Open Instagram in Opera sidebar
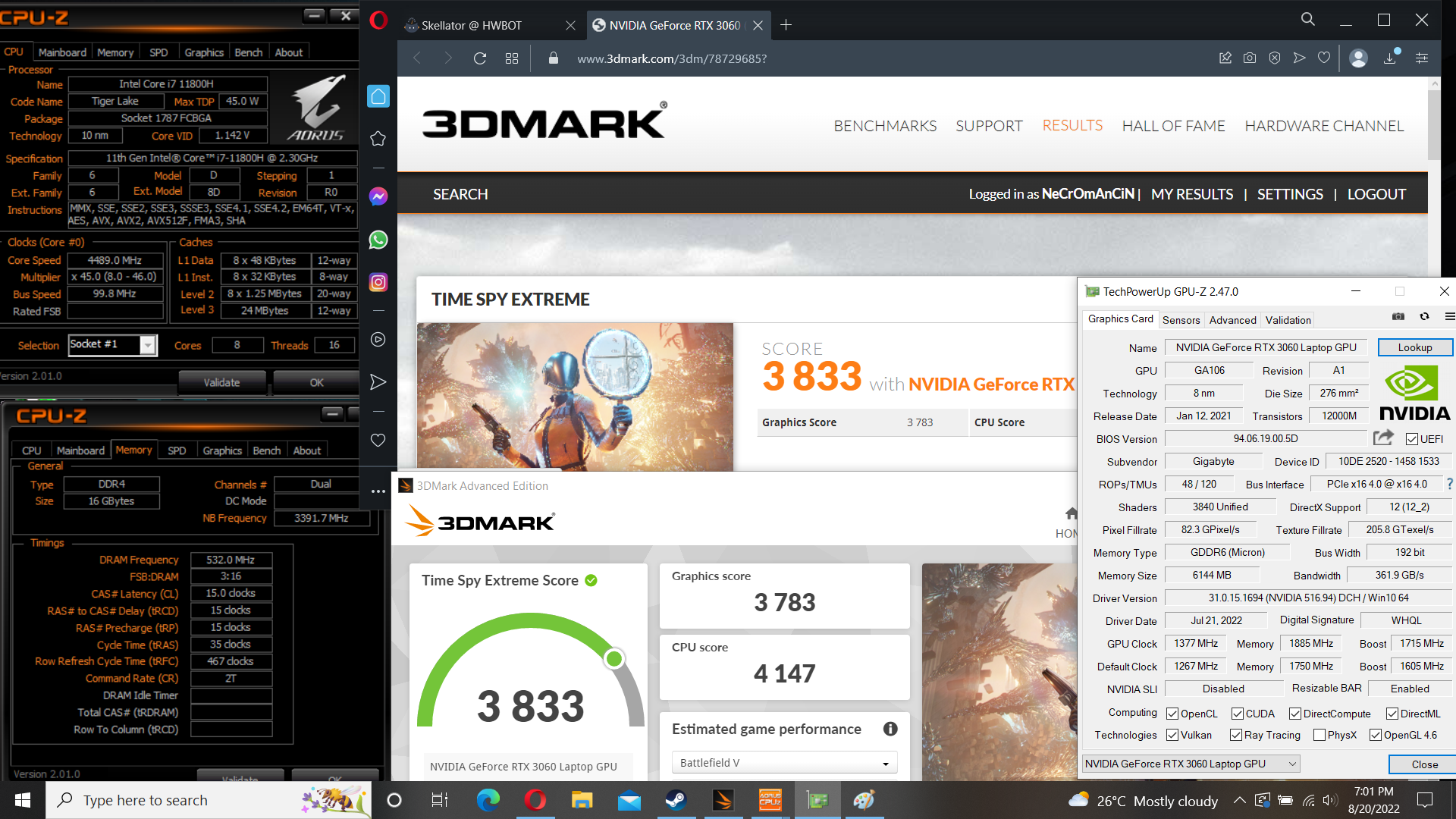1456x819 pixels. pos(378,282)
